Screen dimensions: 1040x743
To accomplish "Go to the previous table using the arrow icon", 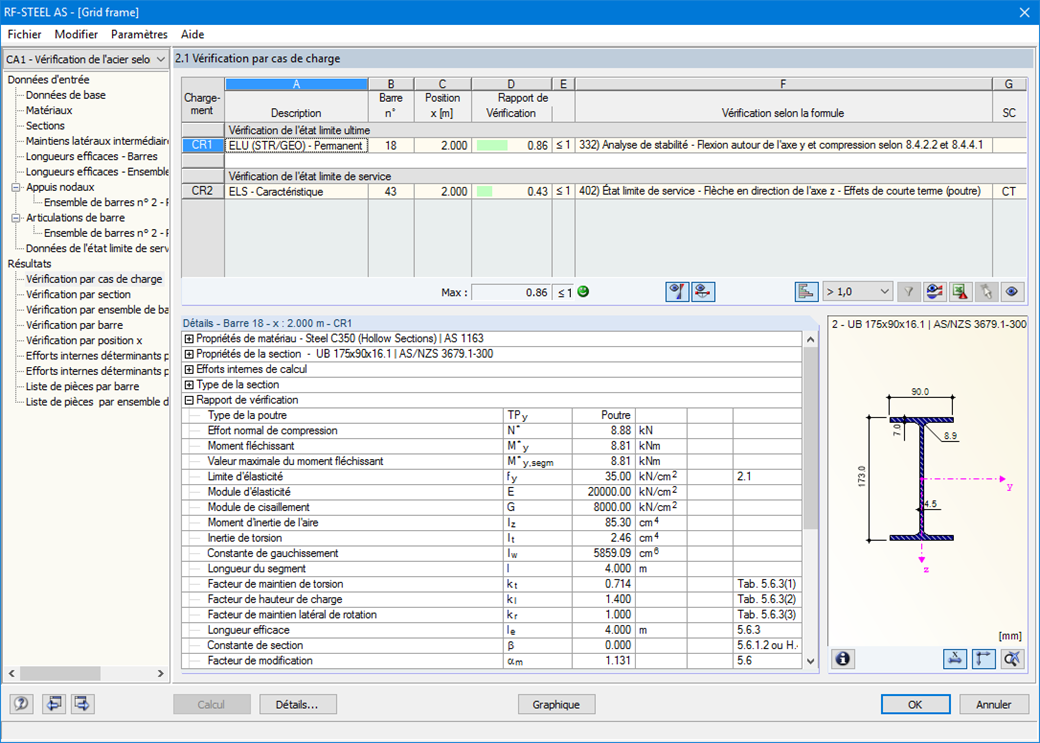I will (x=53, y=704).
